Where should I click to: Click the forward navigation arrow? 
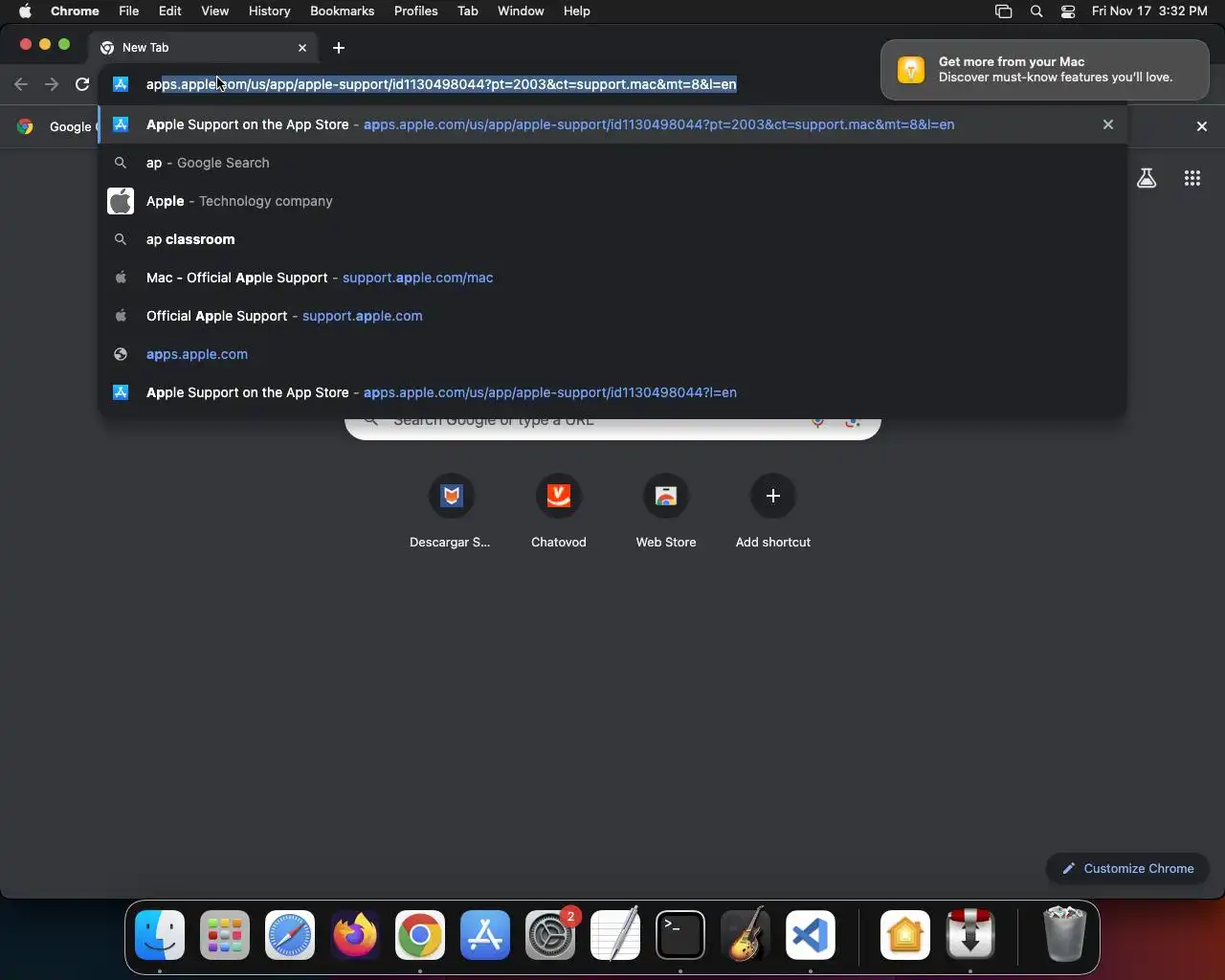click(x=52, y=84)
